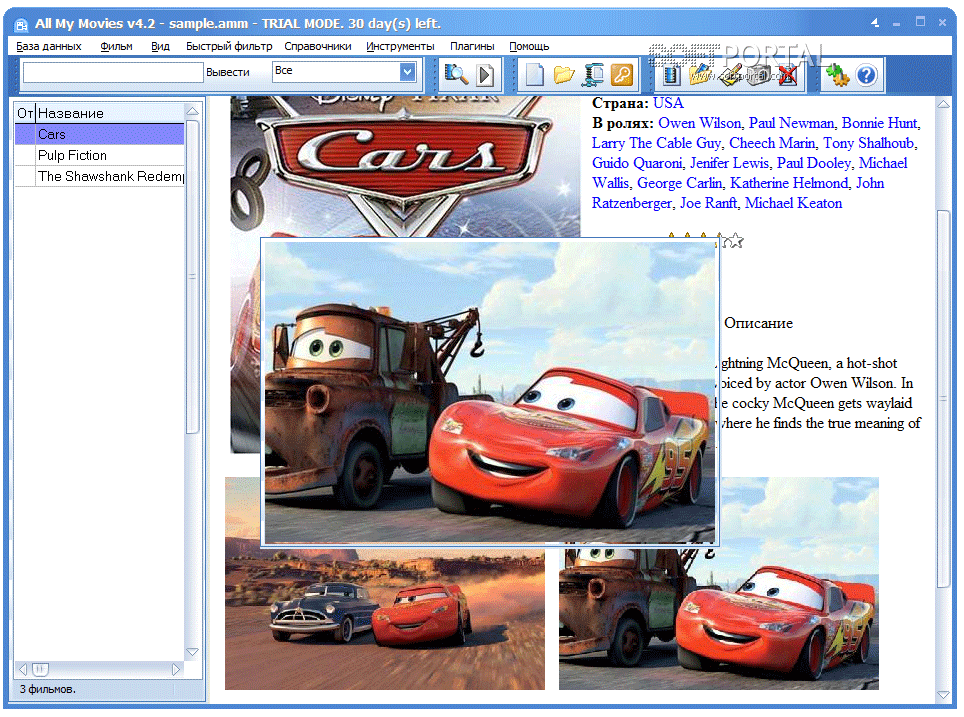964x717 pixels.
Task: Open the 'База данных' menu
Action: (x=49, y=46)
